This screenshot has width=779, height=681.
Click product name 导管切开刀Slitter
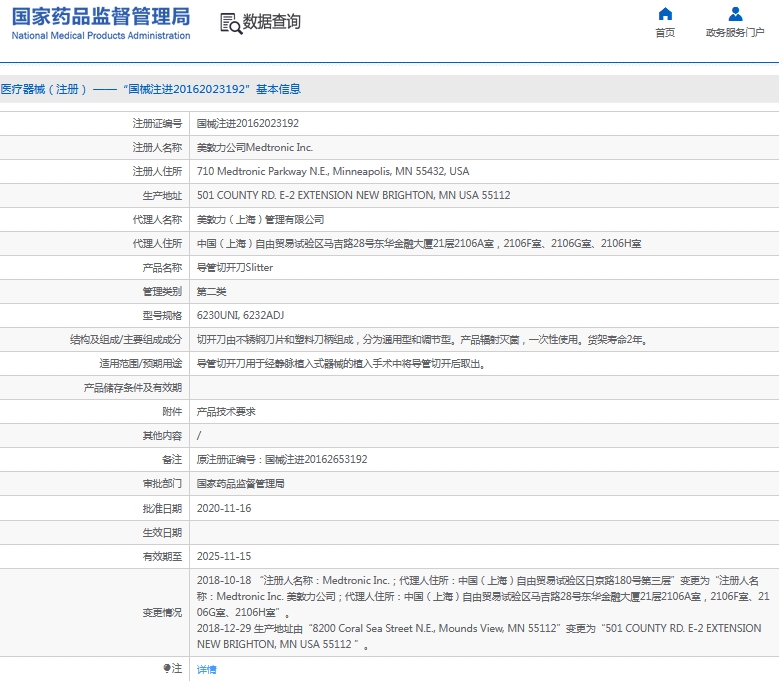point(235,268)
